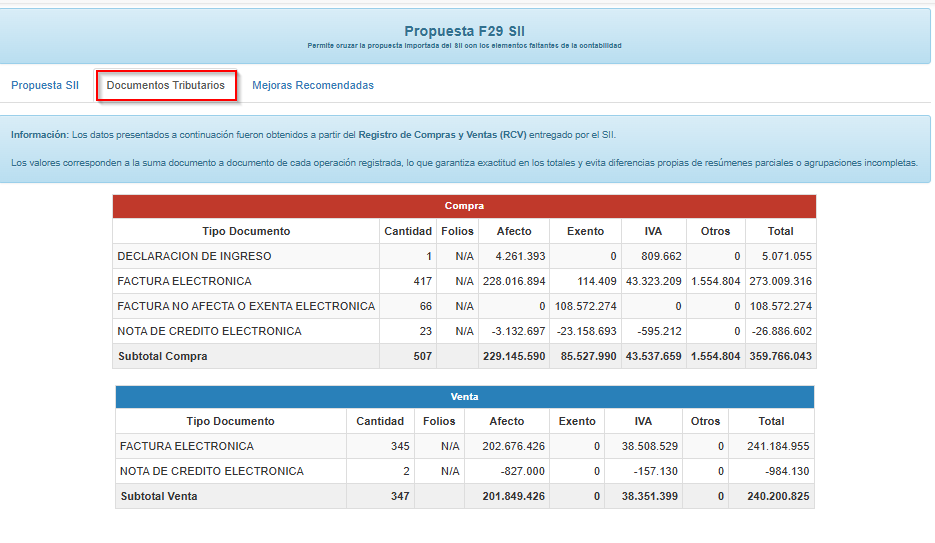Click Subtotal Compra label
Image resolution: width=935 pixels, height=543 pixels.
point(163,356)
